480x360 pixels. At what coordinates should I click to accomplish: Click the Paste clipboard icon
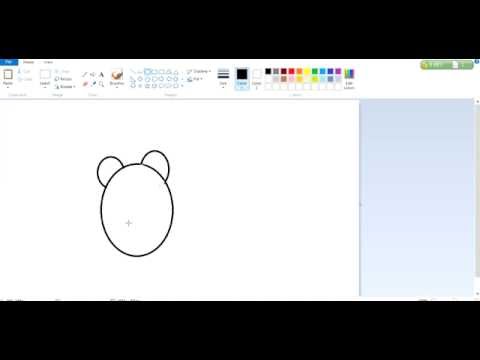[8, 74]
